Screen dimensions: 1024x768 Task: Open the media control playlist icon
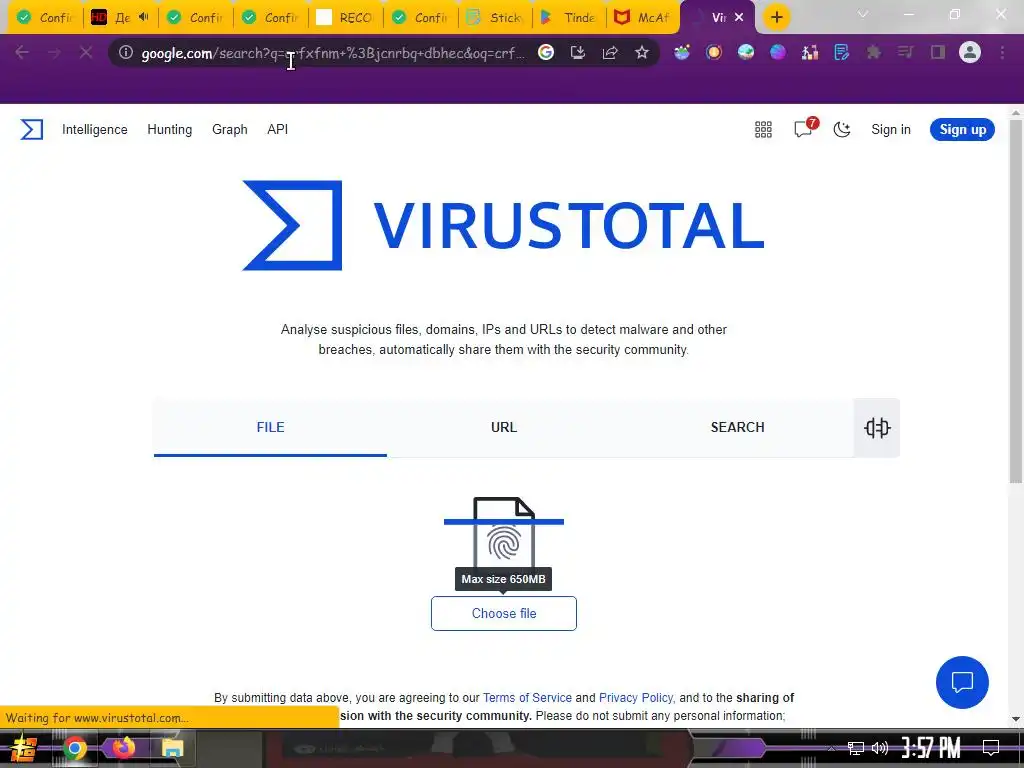point(906,52)
